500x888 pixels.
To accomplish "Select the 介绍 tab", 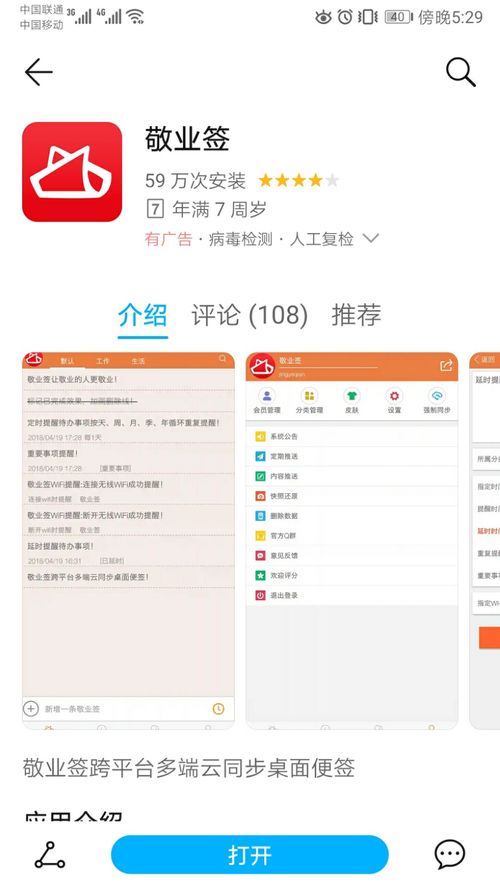I will (x=143, y=315).
